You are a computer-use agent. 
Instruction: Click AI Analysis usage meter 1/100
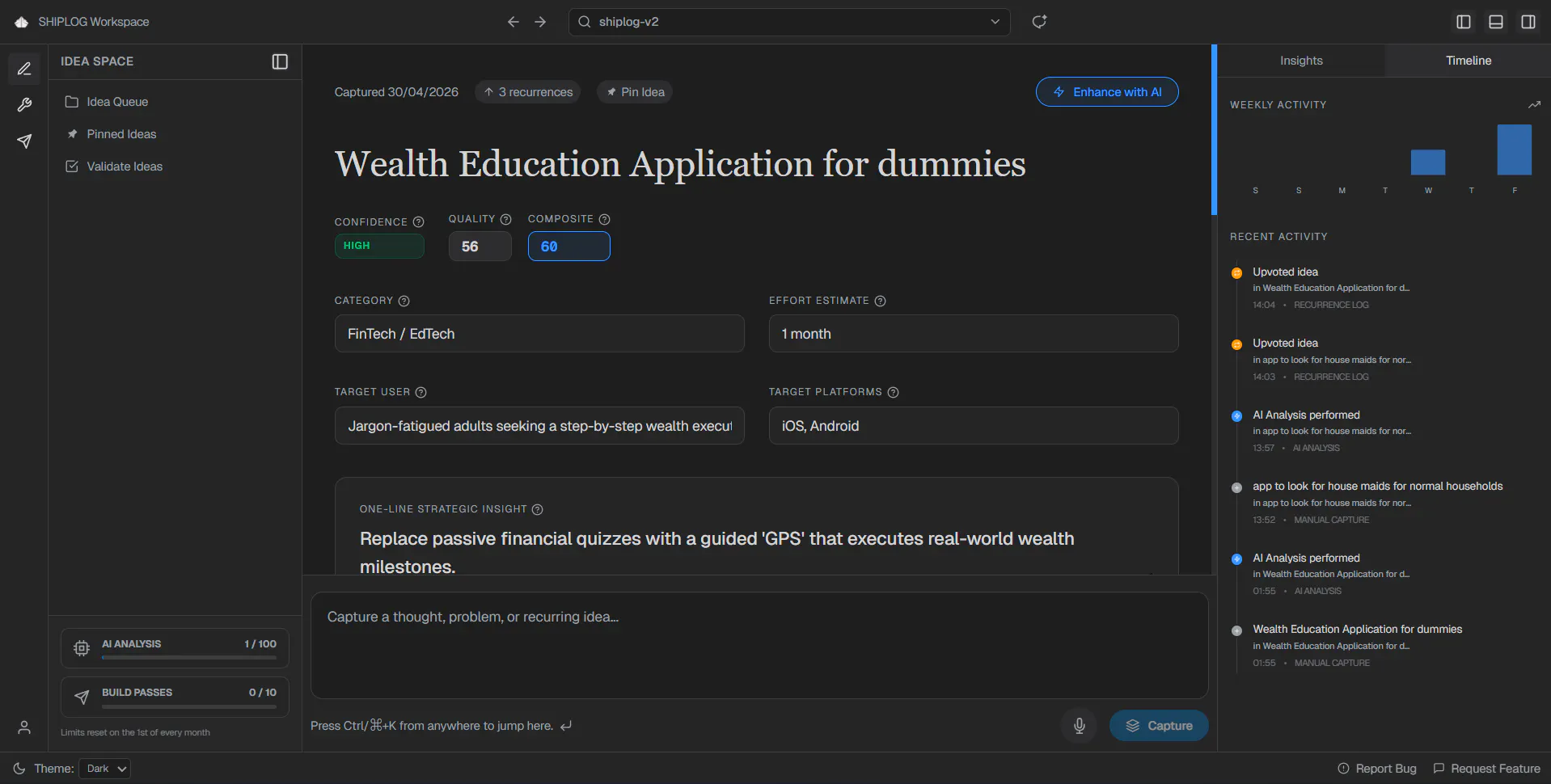pyautogui.click(x=175, y=648)
